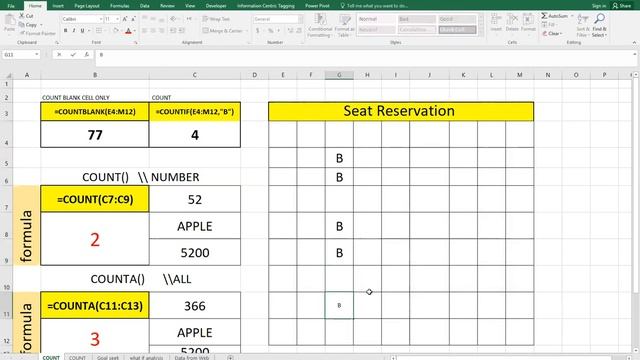Add a new sheet with the plus button
This screenshot has width=640, height=360.
[230, 358]
